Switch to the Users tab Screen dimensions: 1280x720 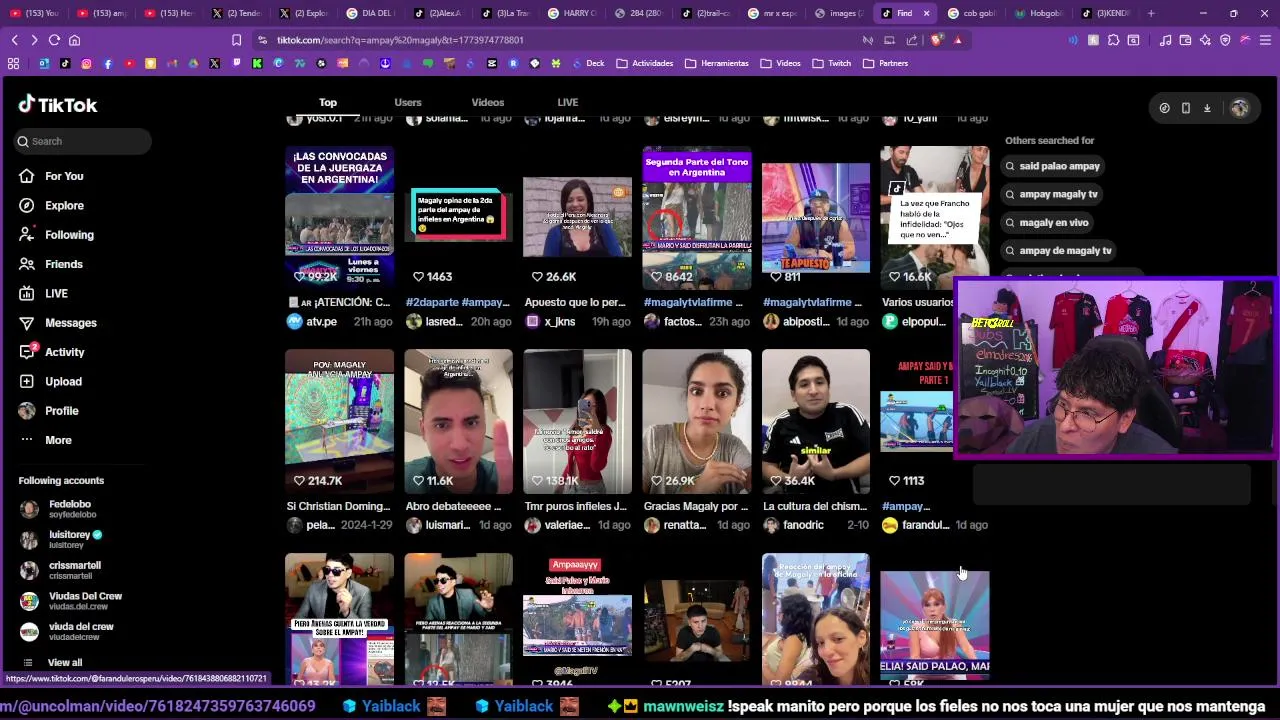tap(408, 102)
